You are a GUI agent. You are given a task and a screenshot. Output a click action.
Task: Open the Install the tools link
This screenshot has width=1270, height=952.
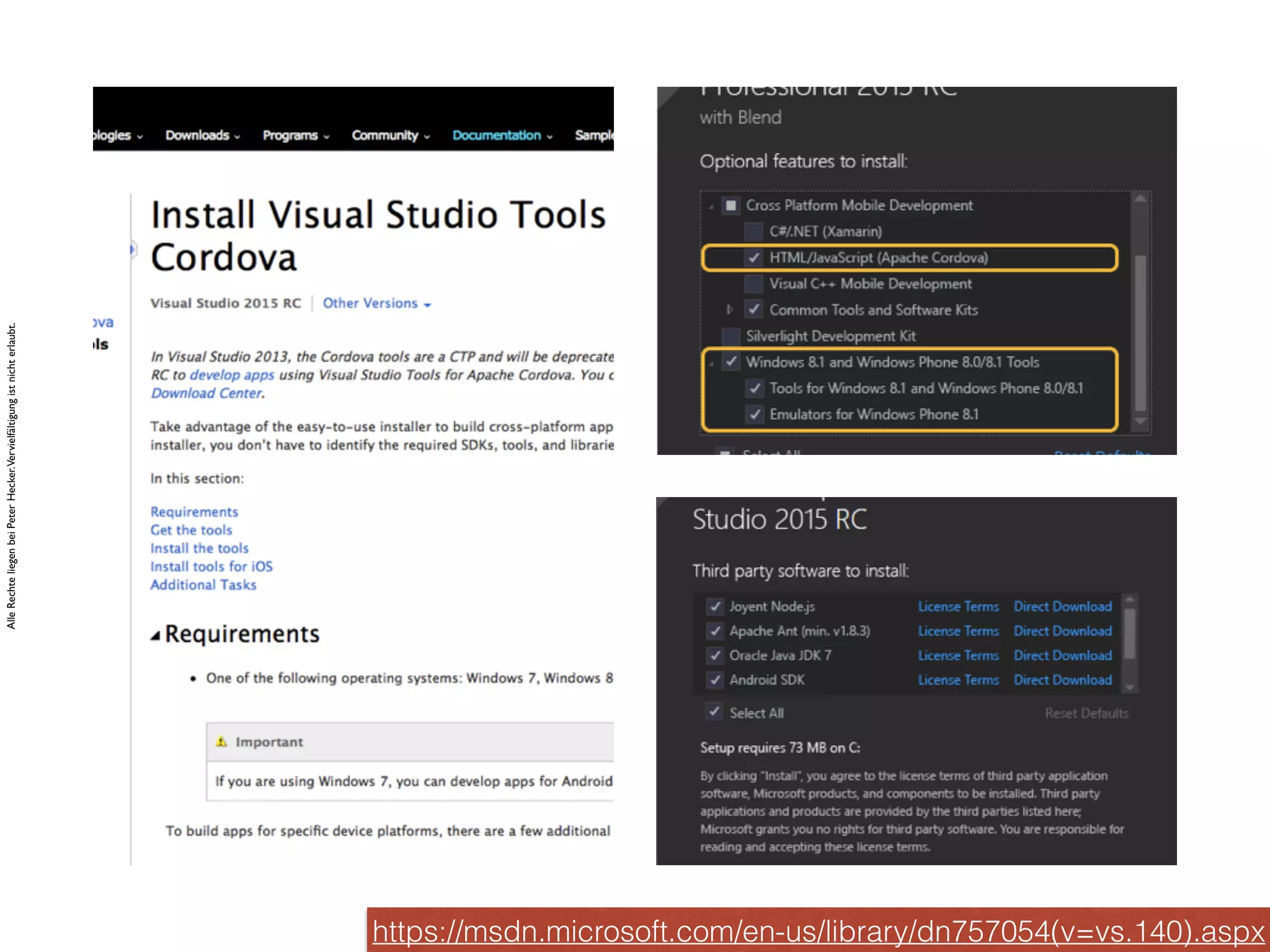(x=199, y=548)
